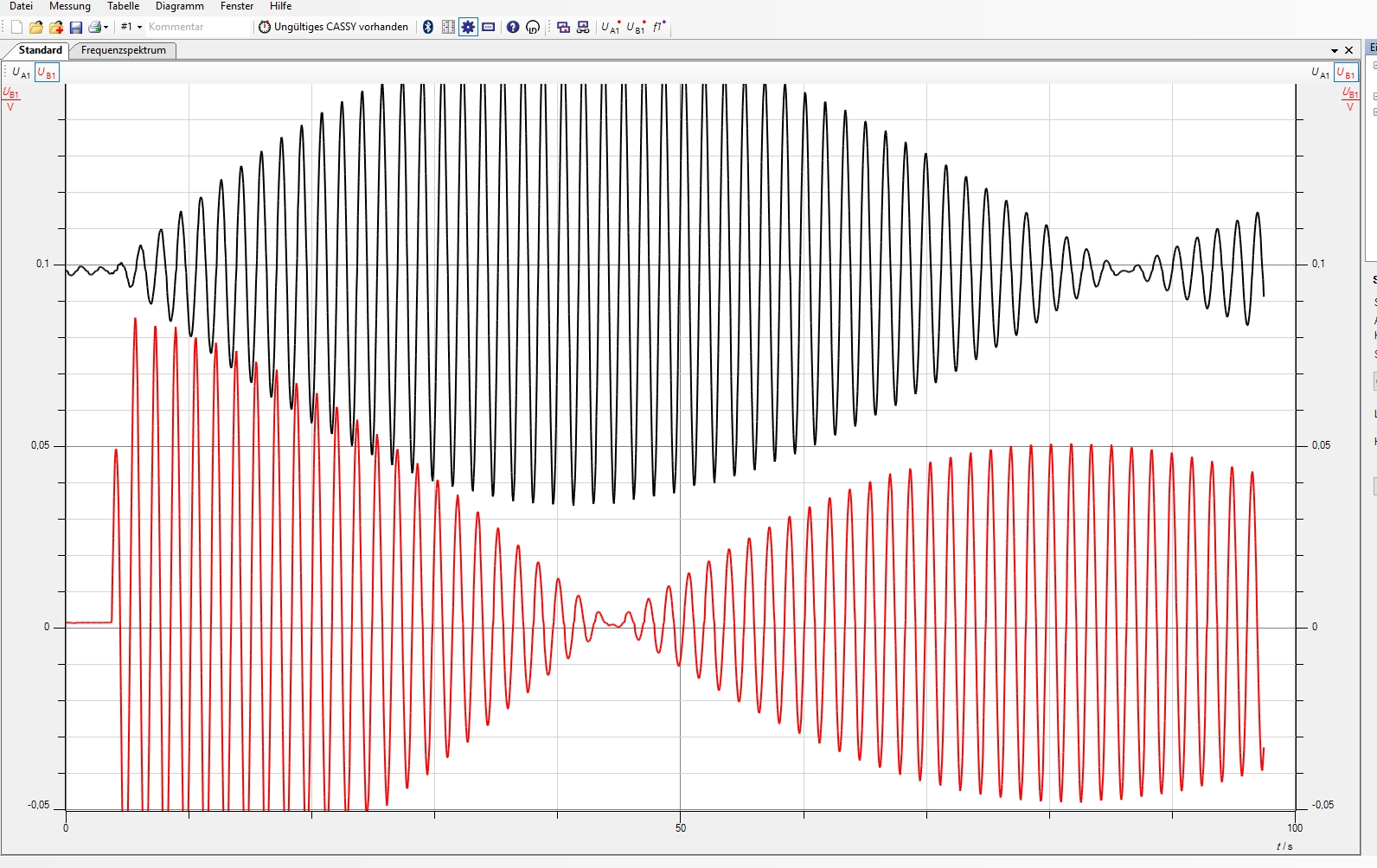
Task: Switch to the Standard tab
Action: click(40, 50)
